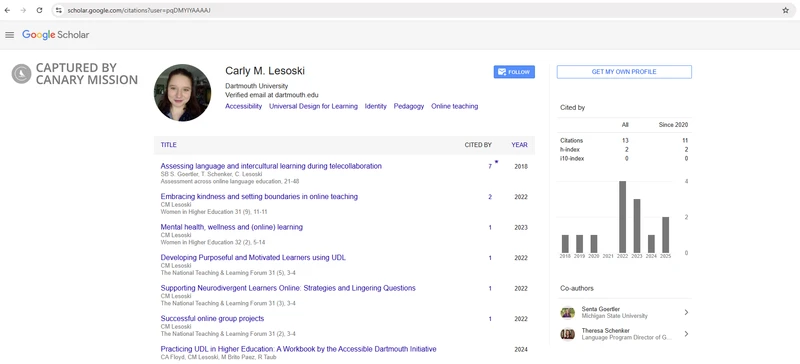Screen dimensions: 800x364
Task: Select year 2018 for Assessing language article
Action: [x=521, y=166]
